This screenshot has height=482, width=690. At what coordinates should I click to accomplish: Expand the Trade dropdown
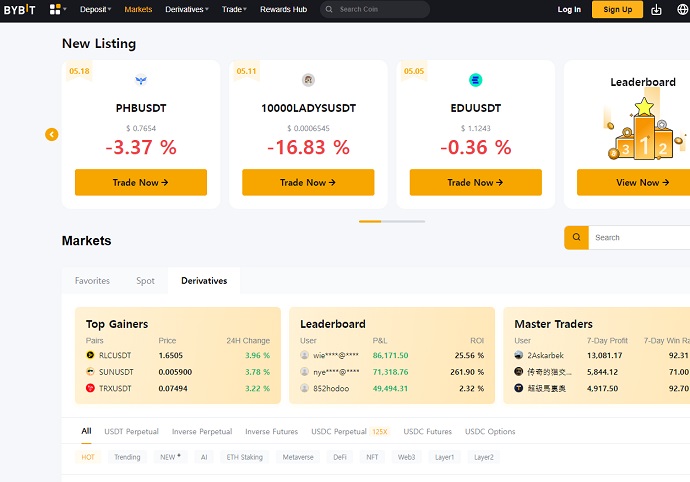[x=234, y=9]
